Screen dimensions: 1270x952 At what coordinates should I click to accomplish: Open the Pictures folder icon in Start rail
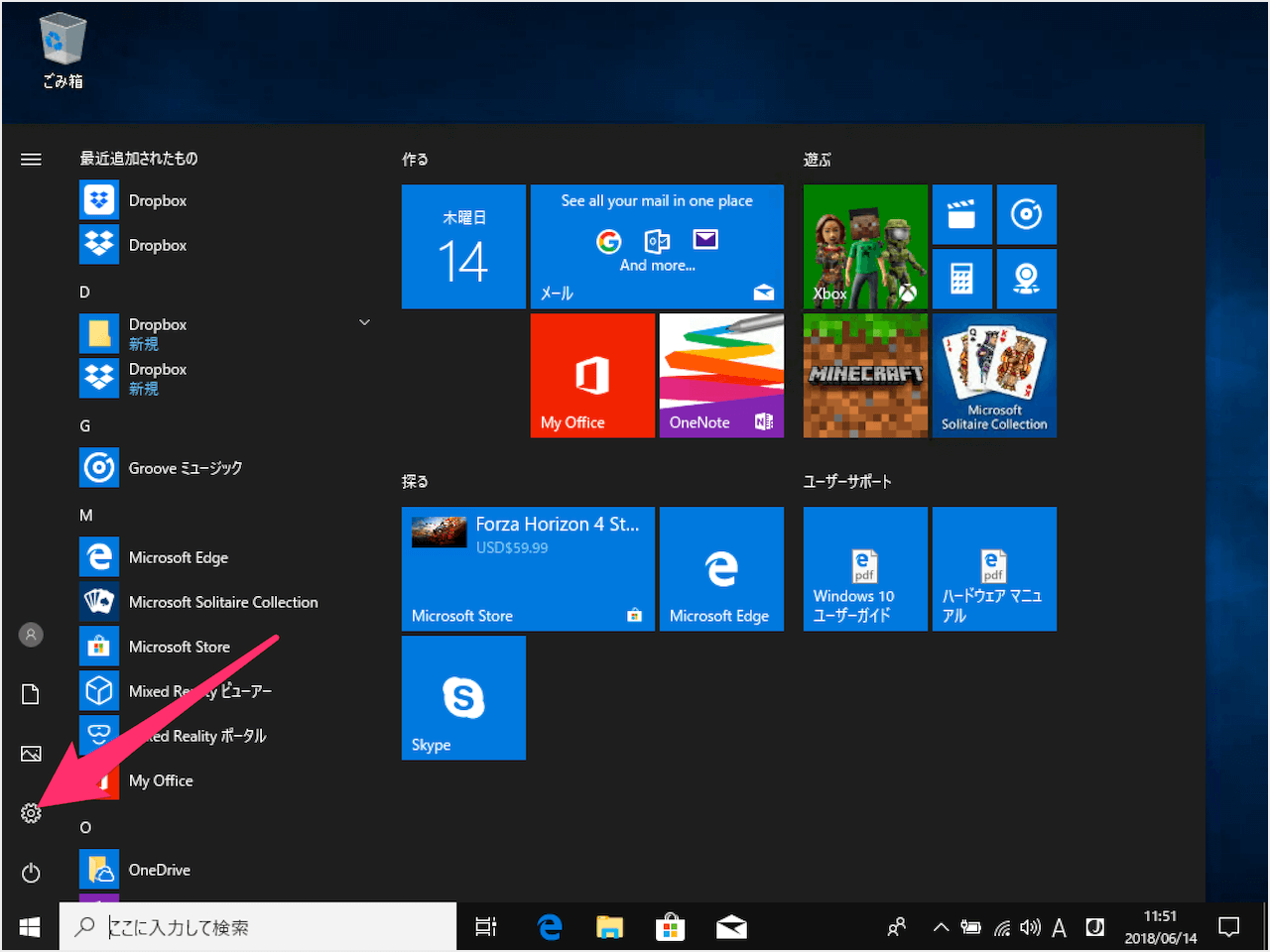(31, 754)
